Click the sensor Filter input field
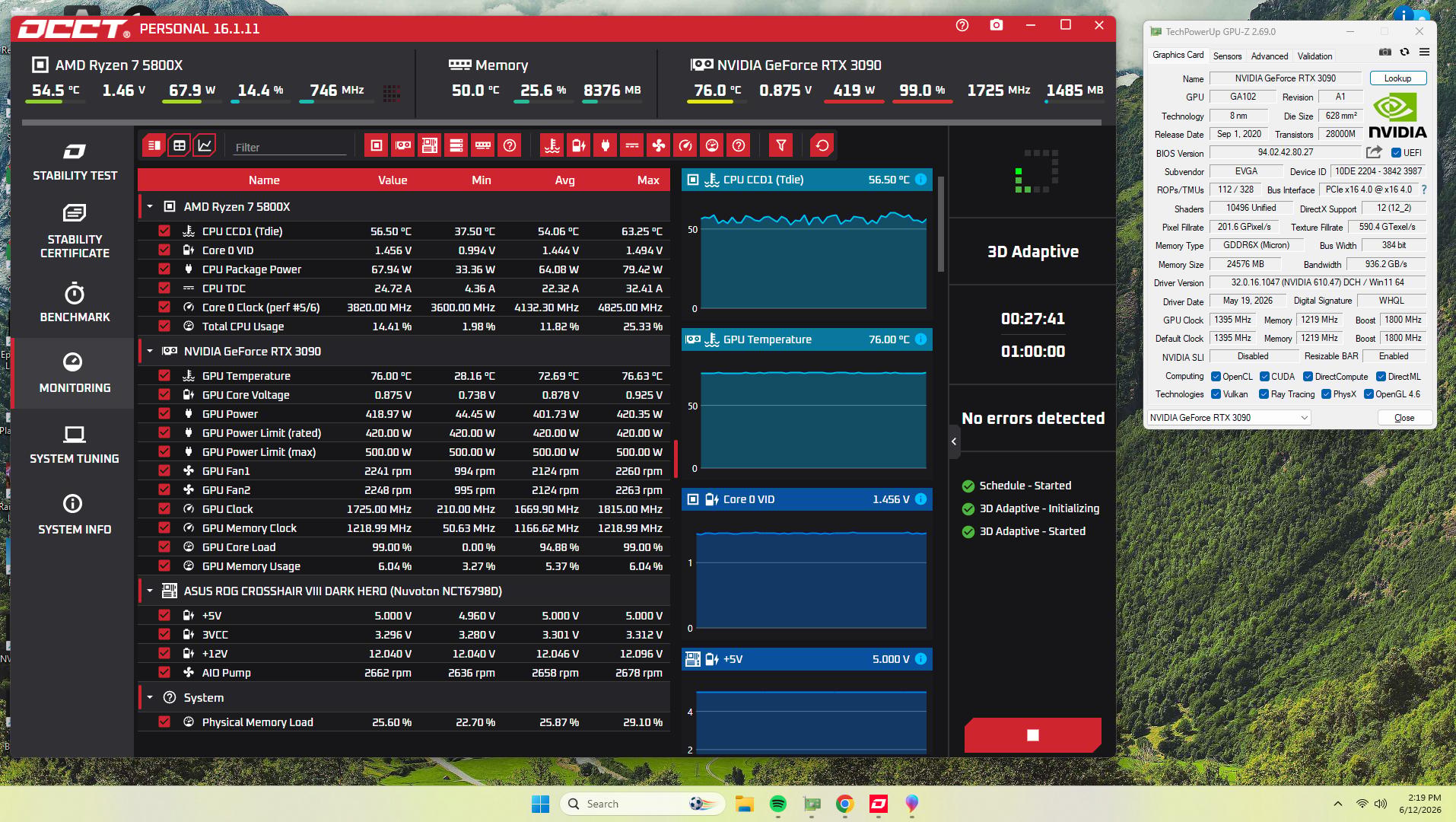 290,147
